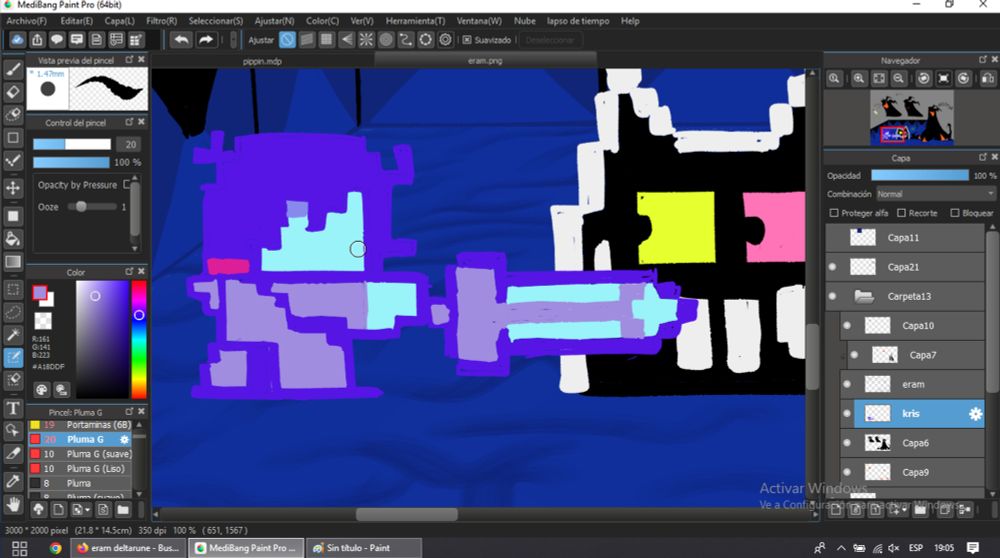This screenshot has width=1000, height=558.
Task: Select the Eraser tool
Action: coord(13,92)
